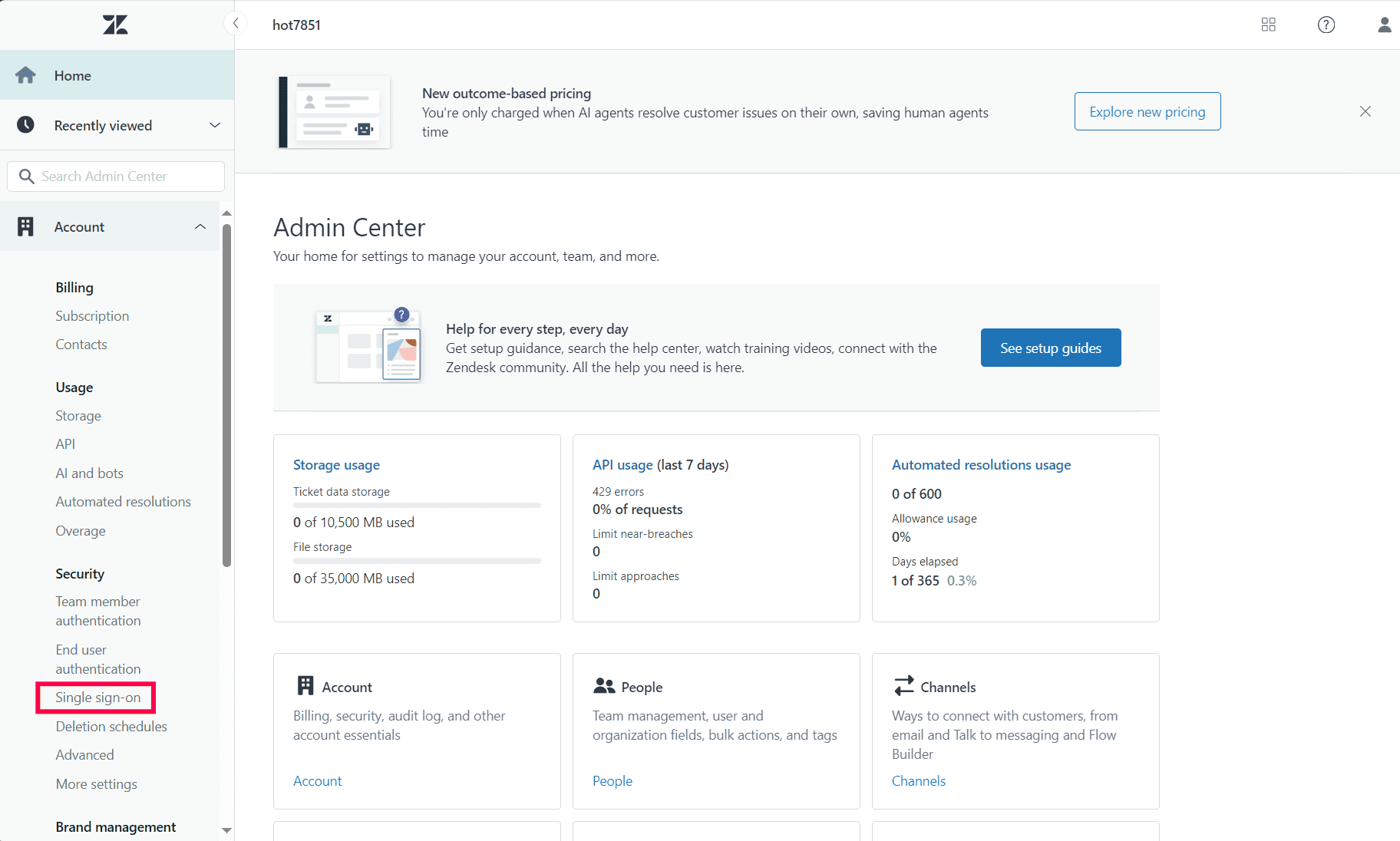Click the Explore new pricing button

1147,111
